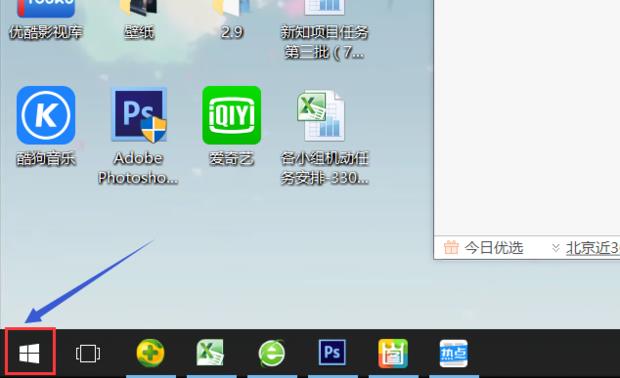Expand the chevron next to 北京近3
This screenshot has height=378, width=620.
point(556,248)
